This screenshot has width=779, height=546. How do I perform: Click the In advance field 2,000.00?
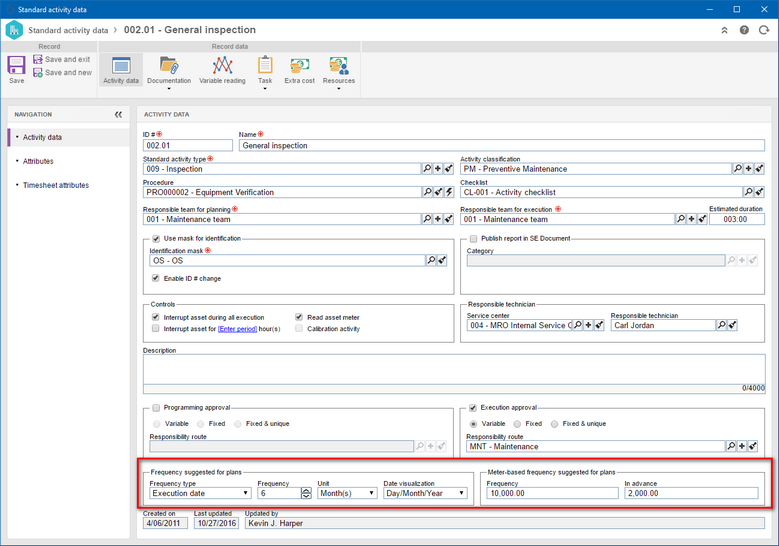[x=692, y=493]
